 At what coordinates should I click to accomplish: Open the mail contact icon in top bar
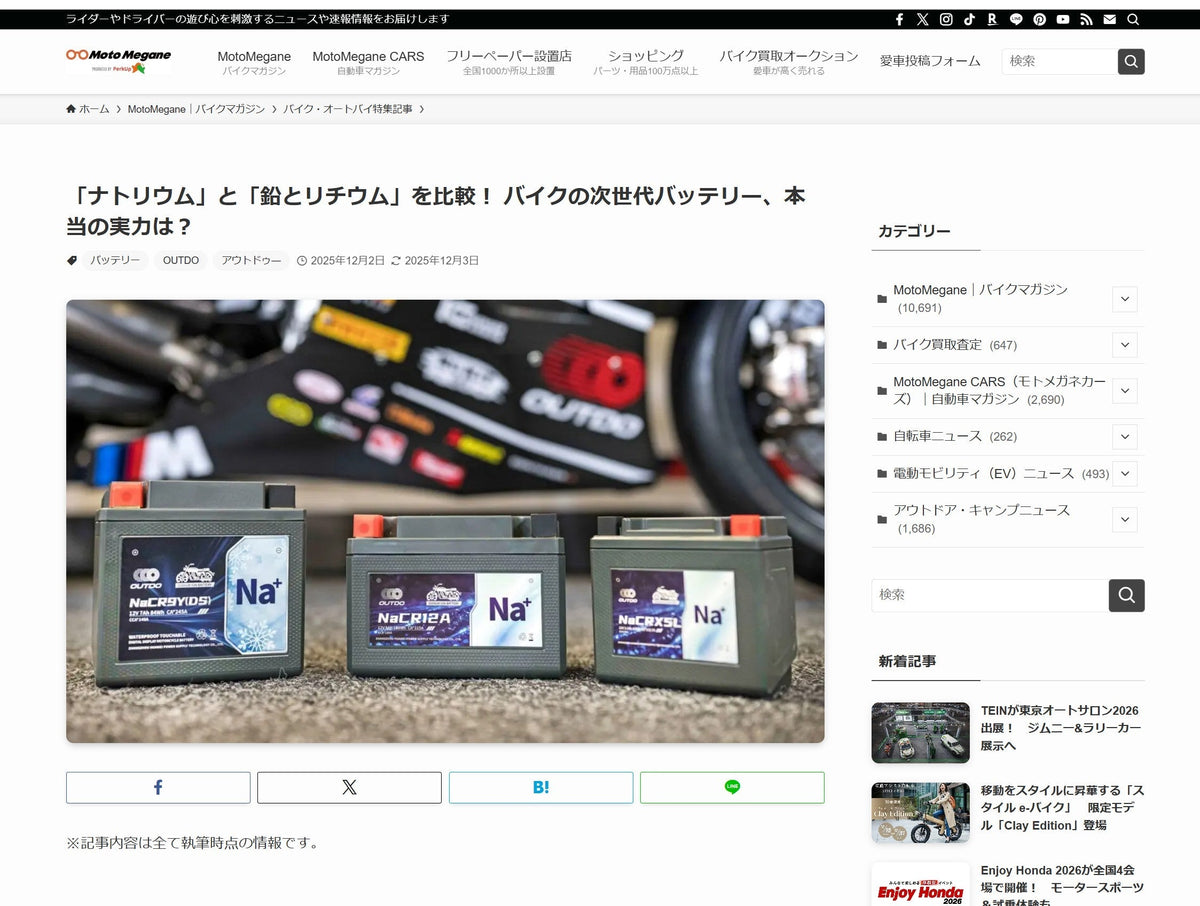(1109, 19)
